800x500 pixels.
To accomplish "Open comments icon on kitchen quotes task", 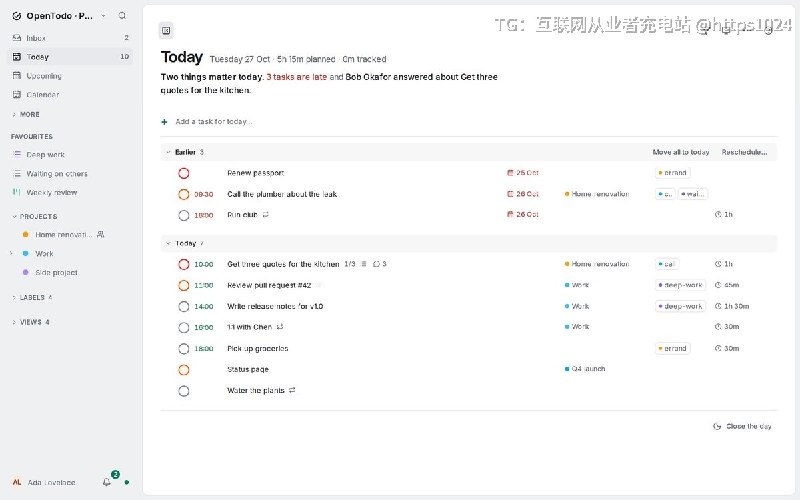I will [x=377, y=264].
